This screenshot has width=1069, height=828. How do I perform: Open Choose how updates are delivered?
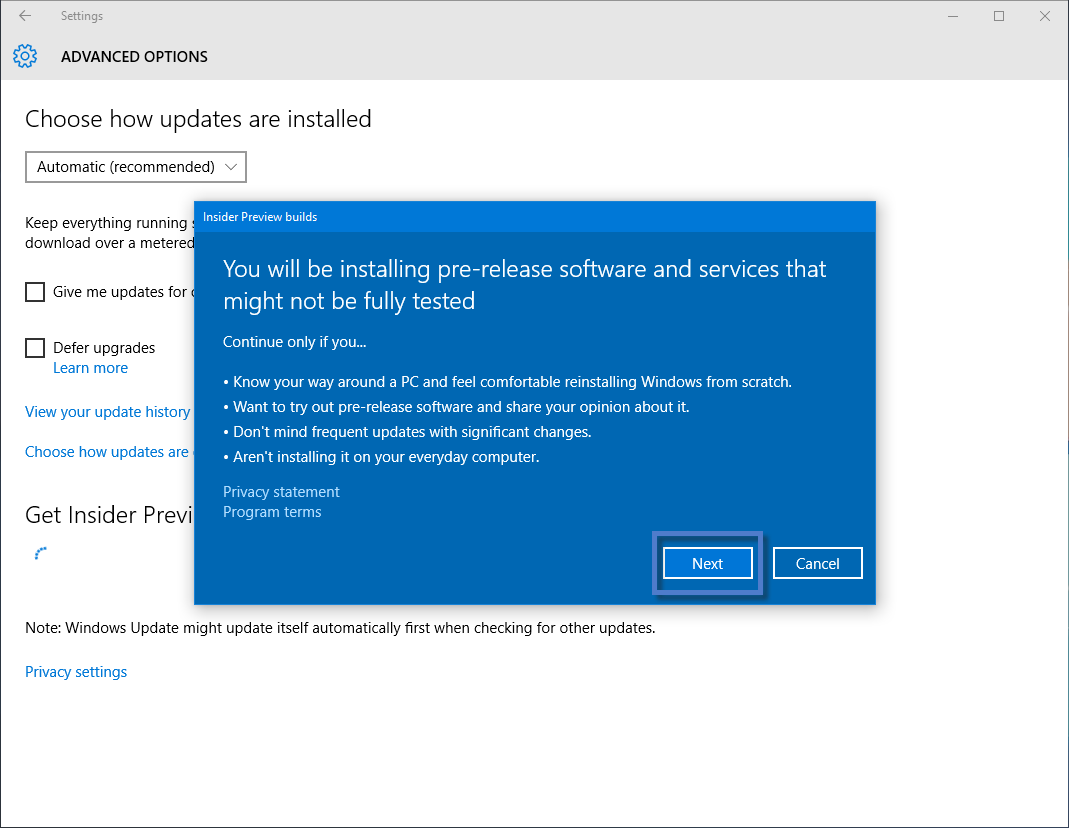(107, 451)
